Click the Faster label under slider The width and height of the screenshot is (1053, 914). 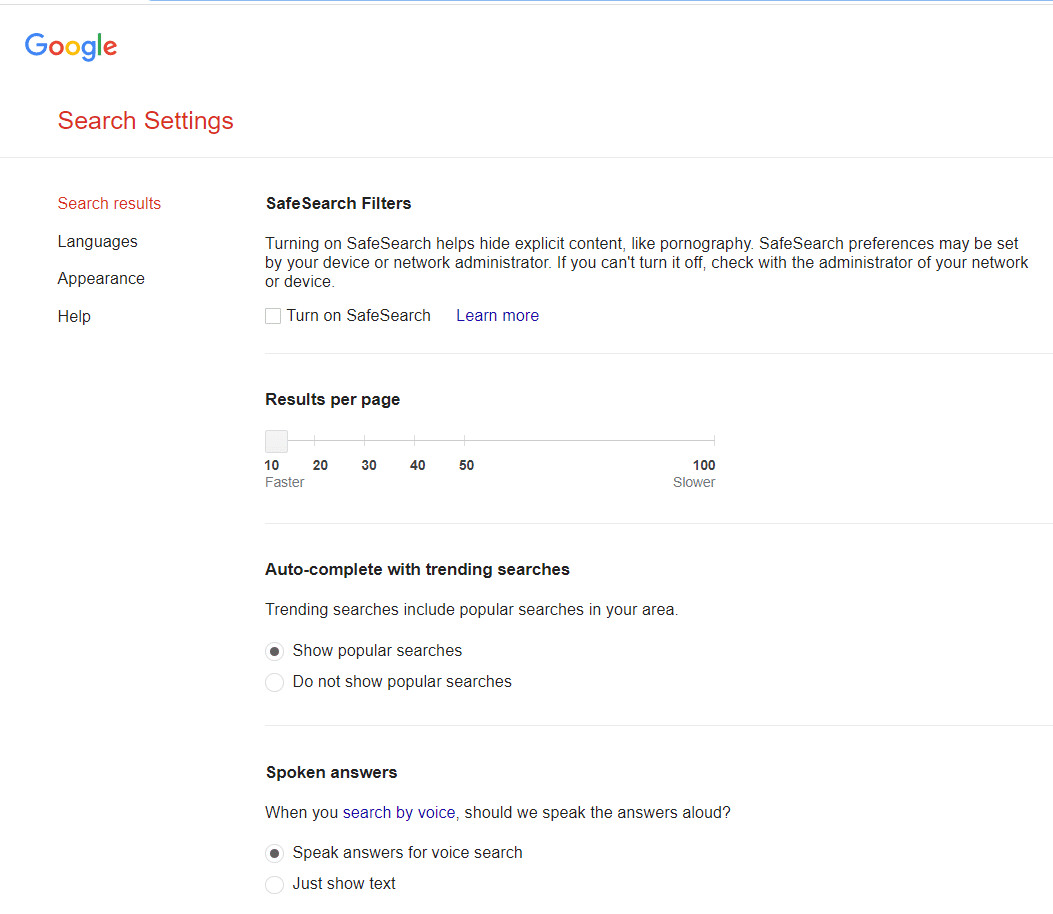pyautogui.click(x=285, y=482)
